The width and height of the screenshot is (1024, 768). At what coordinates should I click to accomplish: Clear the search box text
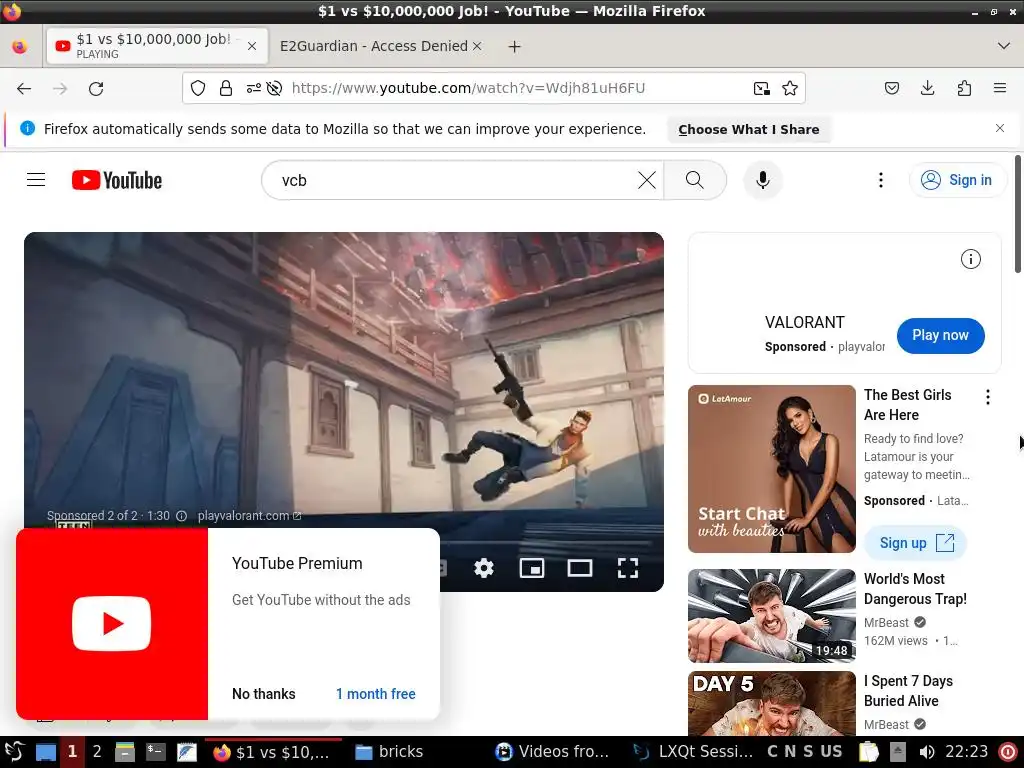coord(647,180)
